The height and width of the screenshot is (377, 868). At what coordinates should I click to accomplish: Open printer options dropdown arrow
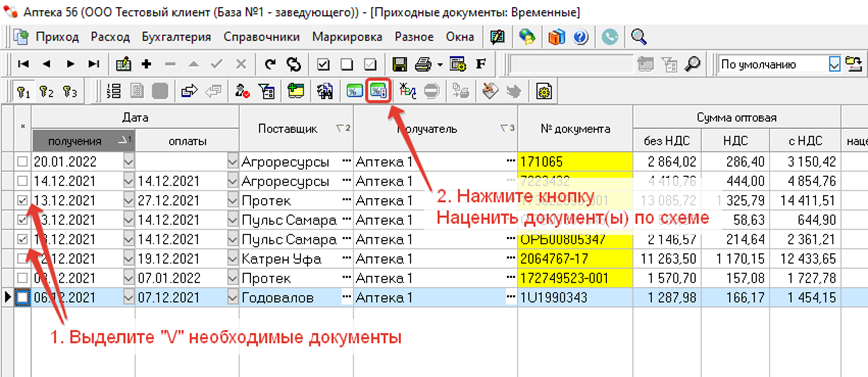tap(440, 65)
